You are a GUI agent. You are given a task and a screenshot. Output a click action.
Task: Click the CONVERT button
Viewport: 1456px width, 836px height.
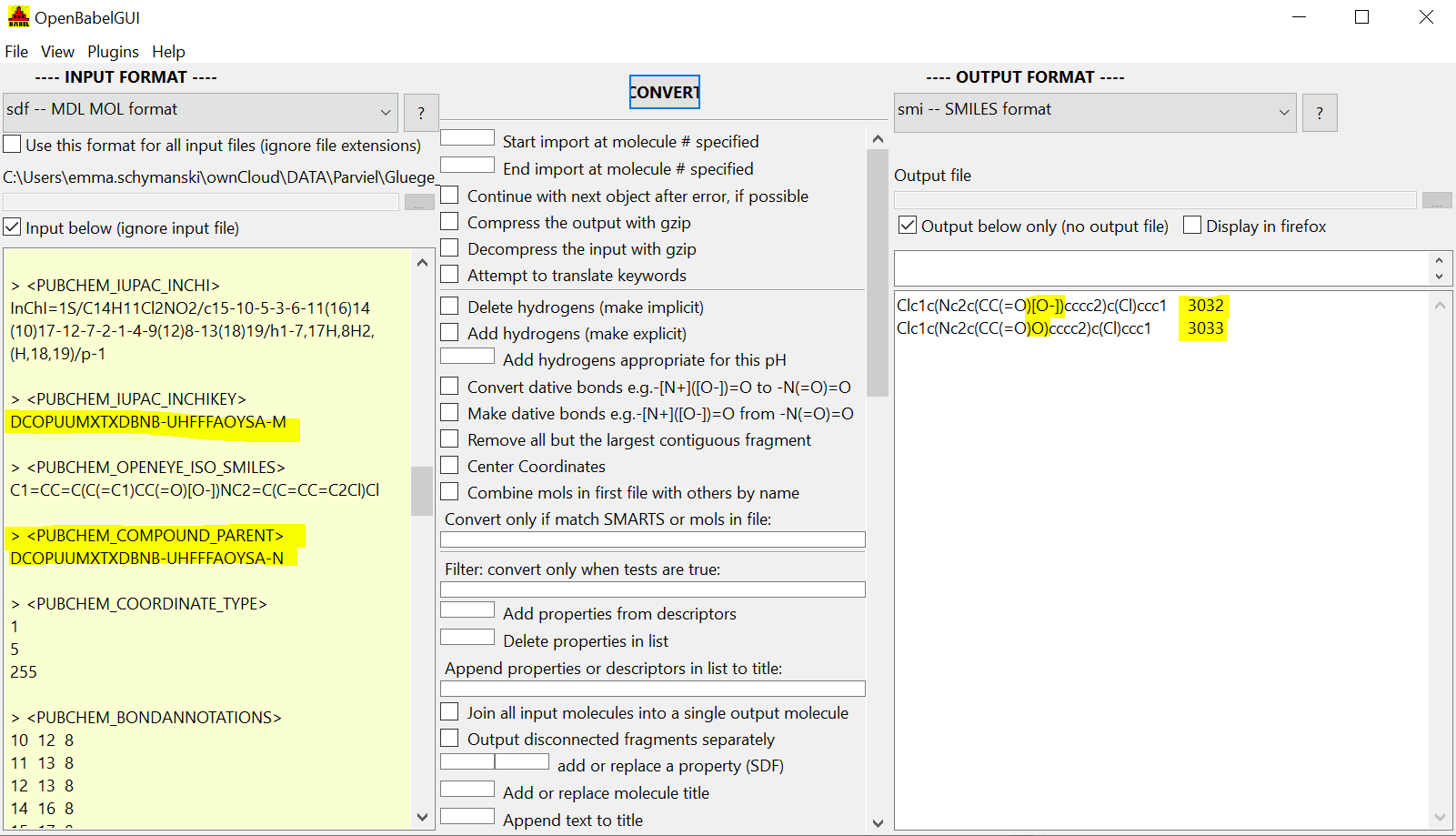[665, 92]
